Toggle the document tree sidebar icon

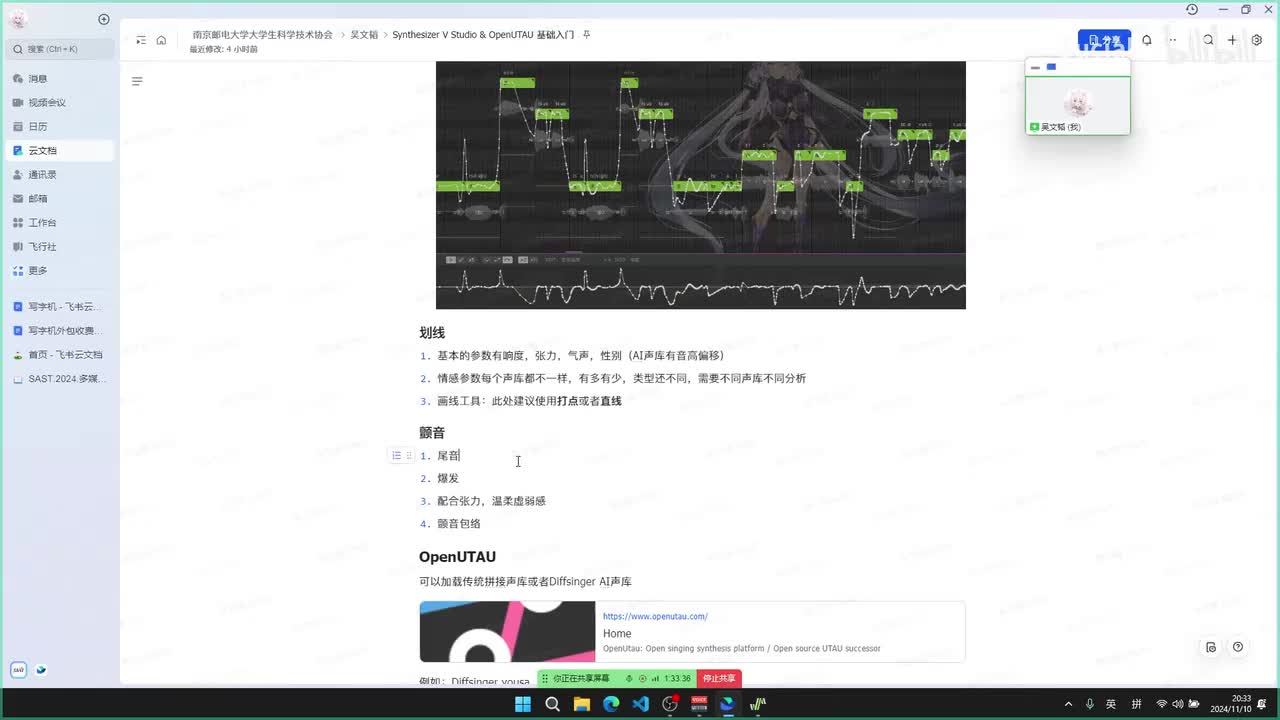(141, 40)
